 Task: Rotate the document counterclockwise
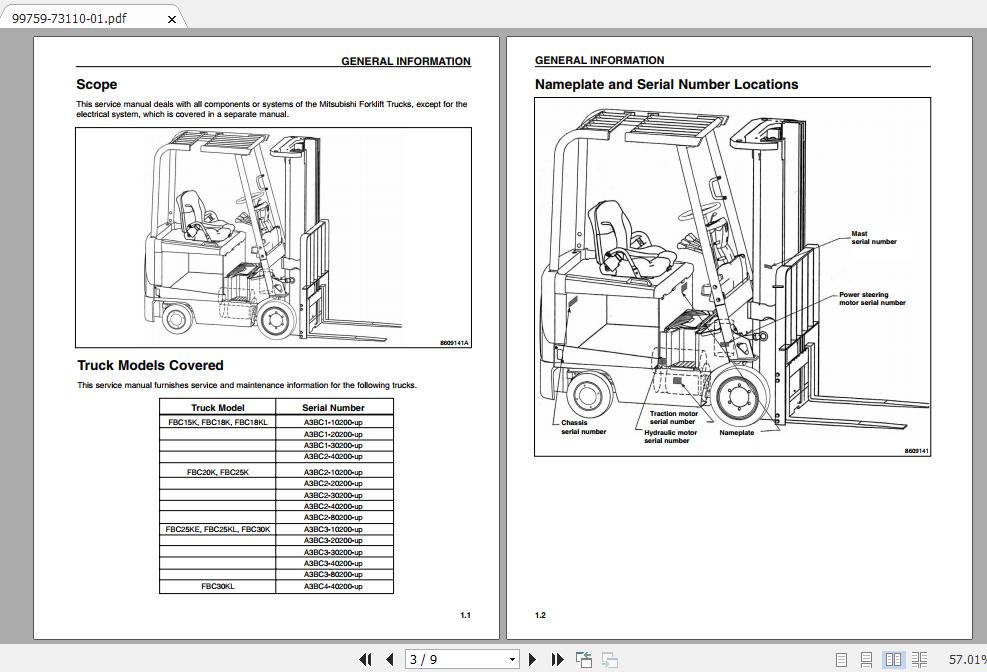[584, 659]
